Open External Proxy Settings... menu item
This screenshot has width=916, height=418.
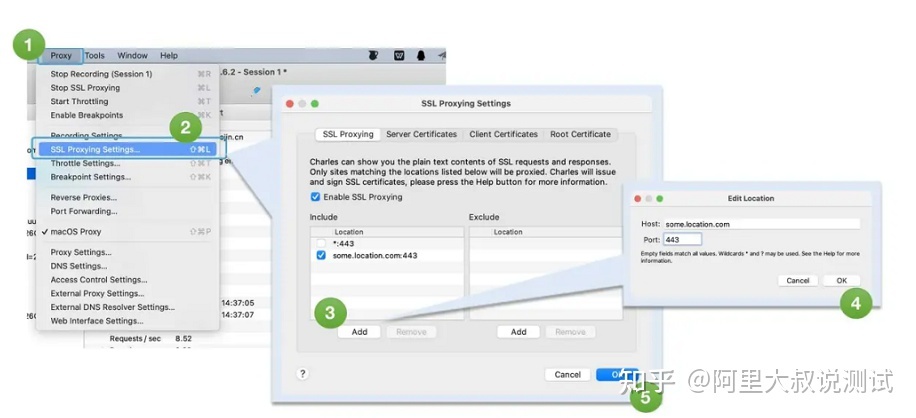[127, 294]
